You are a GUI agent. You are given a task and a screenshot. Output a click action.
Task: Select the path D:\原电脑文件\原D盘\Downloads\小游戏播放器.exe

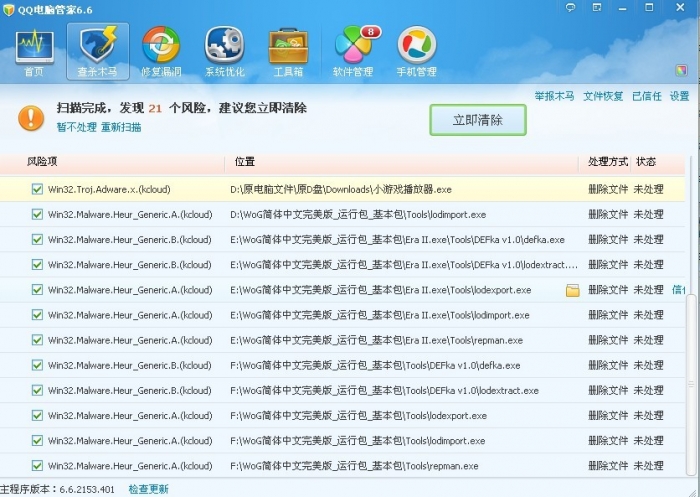click(341, 189)
